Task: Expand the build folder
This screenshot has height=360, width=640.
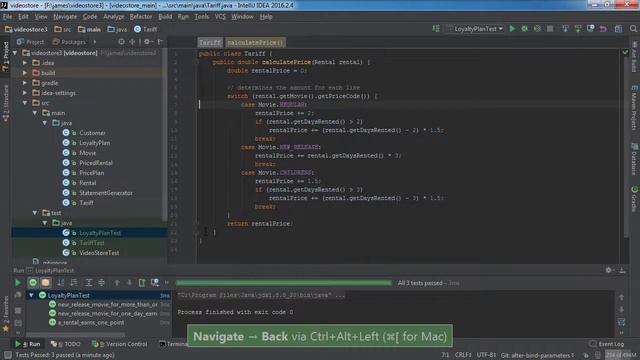Action: [25, 73]
